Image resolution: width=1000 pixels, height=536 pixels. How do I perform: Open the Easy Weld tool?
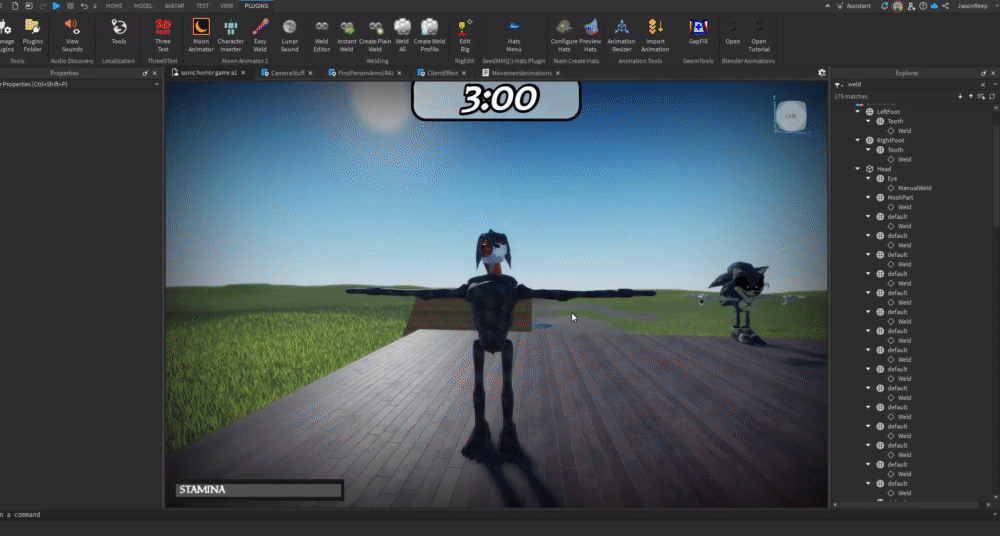pyautogui.click(x=260, y=35)
